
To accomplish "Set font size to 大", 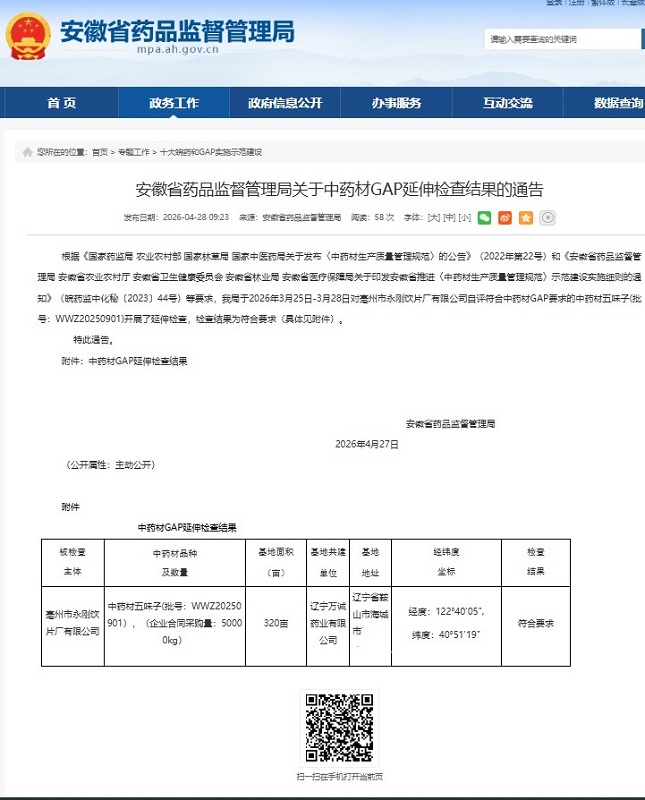I will pyautogui.click(x=434, y=218).
